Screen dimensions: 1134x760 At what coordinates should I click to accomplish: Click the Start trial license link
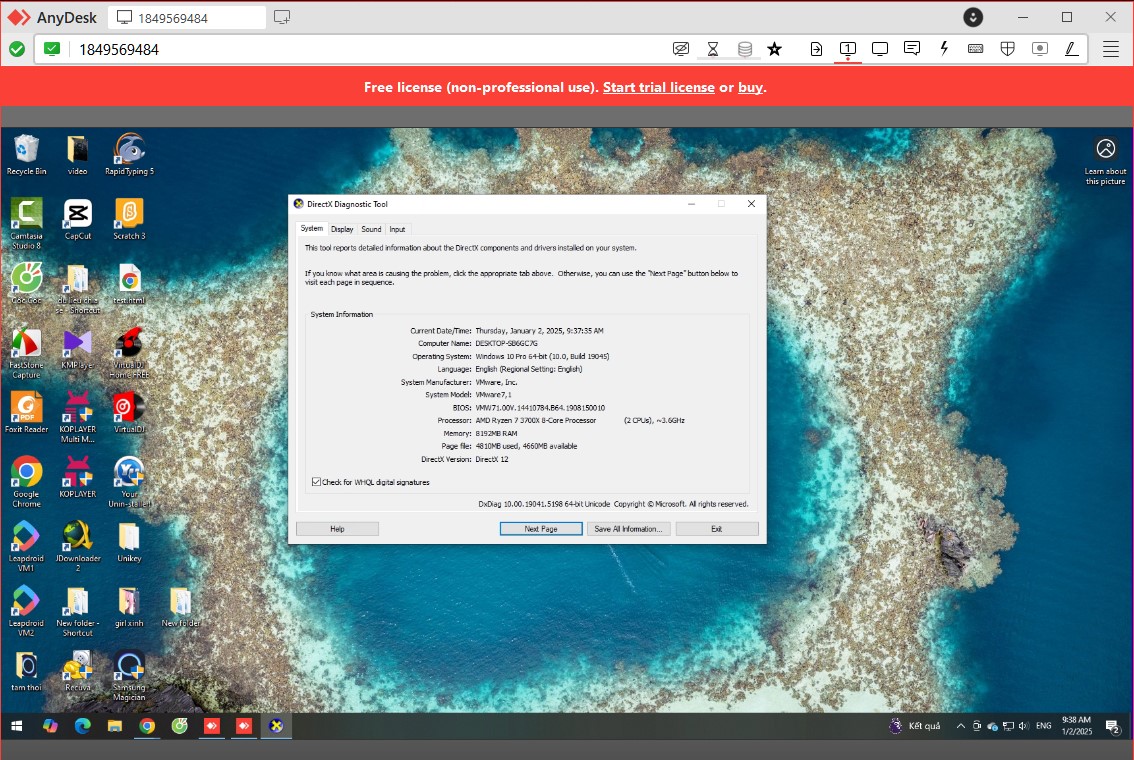click(658, 87)
